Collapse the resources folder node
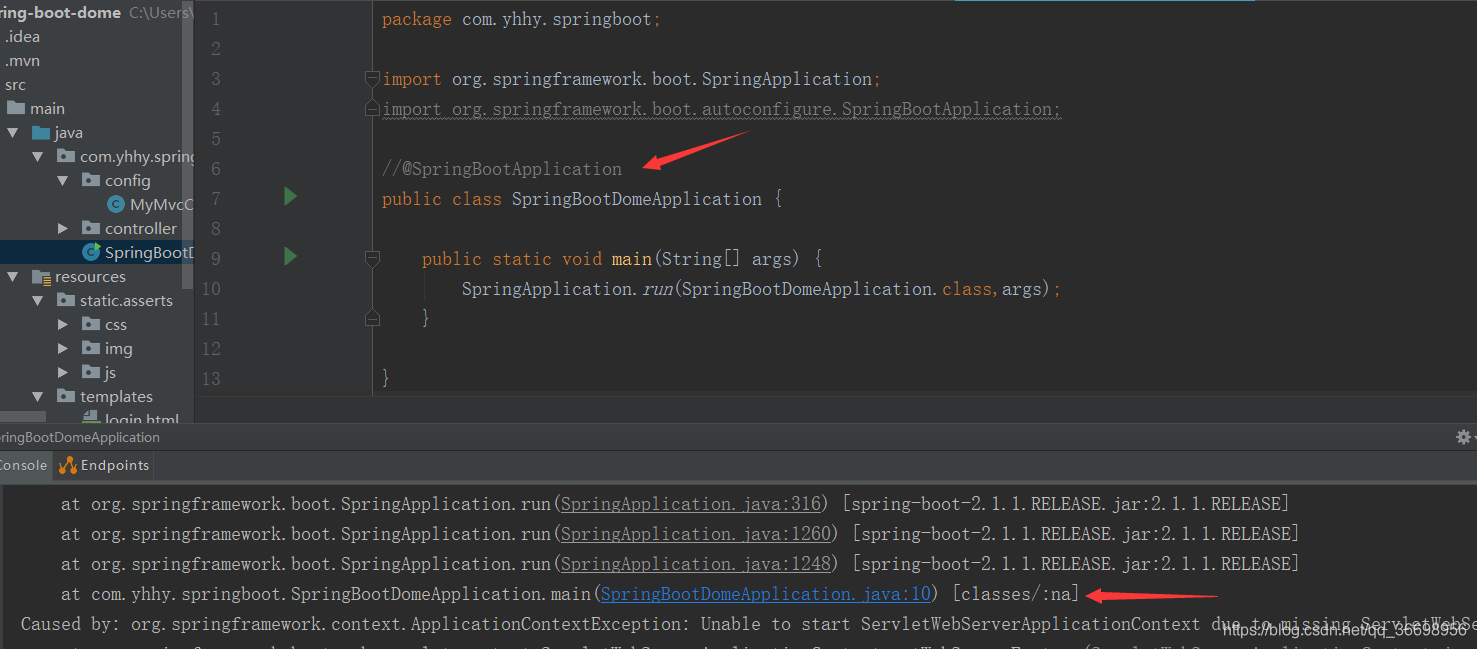This screenshot has width=1477, height=649. pyautogui.click(x=13, y=276)
